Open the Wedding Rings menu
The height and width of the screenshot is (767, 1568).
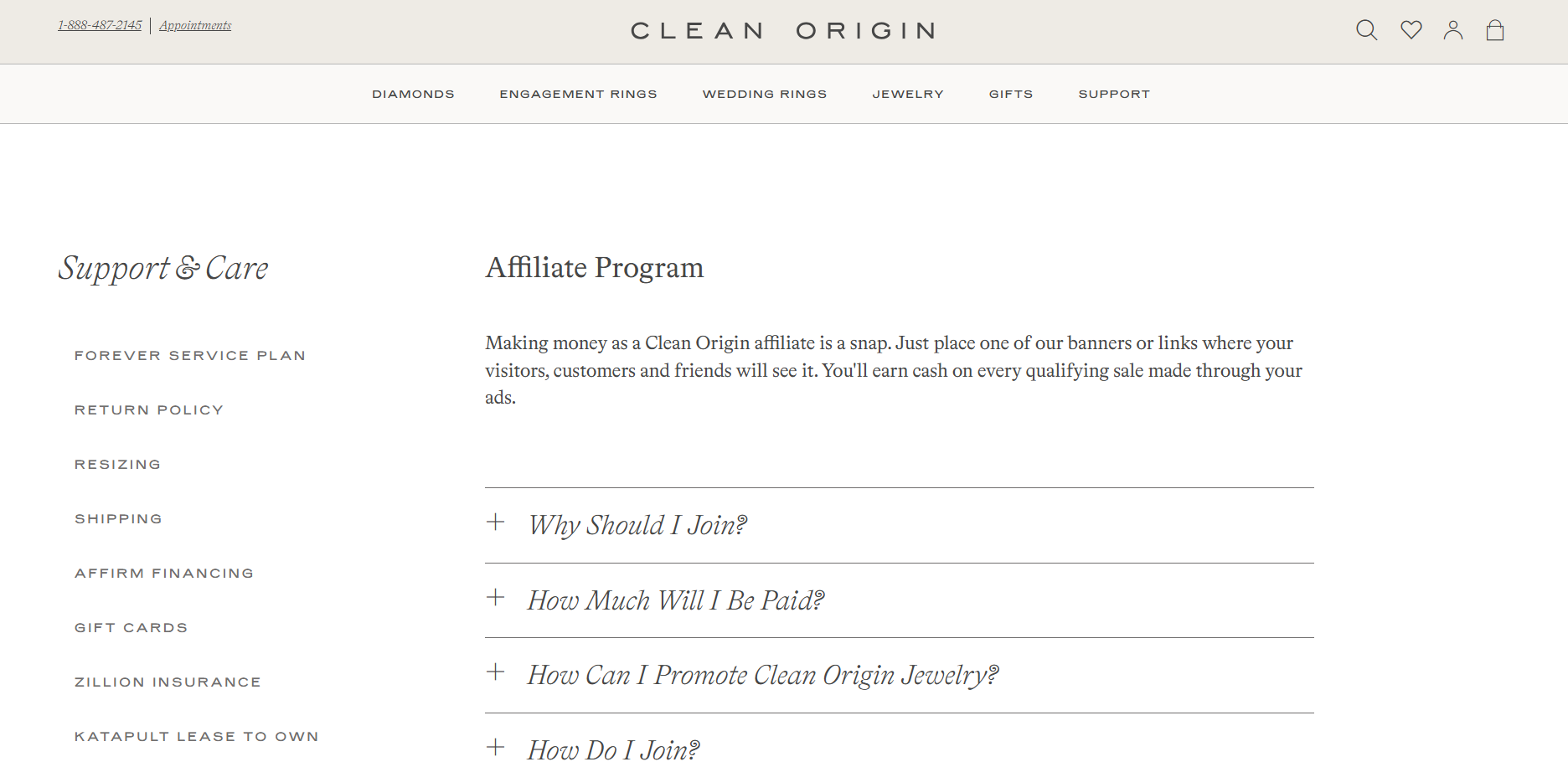click(765, 95)
